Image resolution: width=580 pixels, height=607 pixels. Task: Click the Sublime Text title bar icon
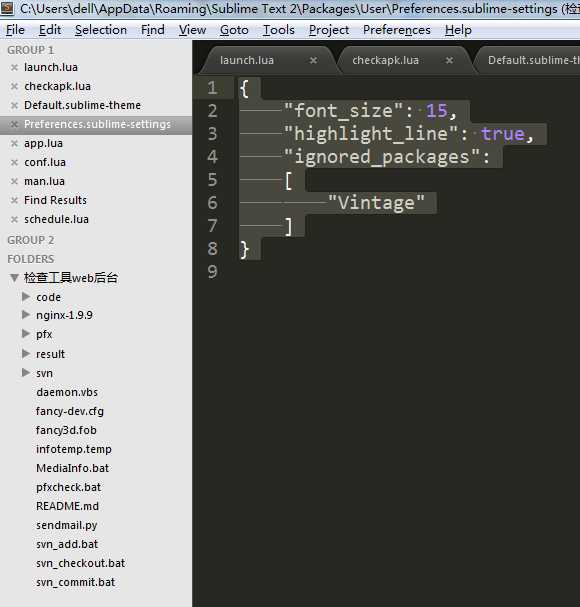coord(7,7)
